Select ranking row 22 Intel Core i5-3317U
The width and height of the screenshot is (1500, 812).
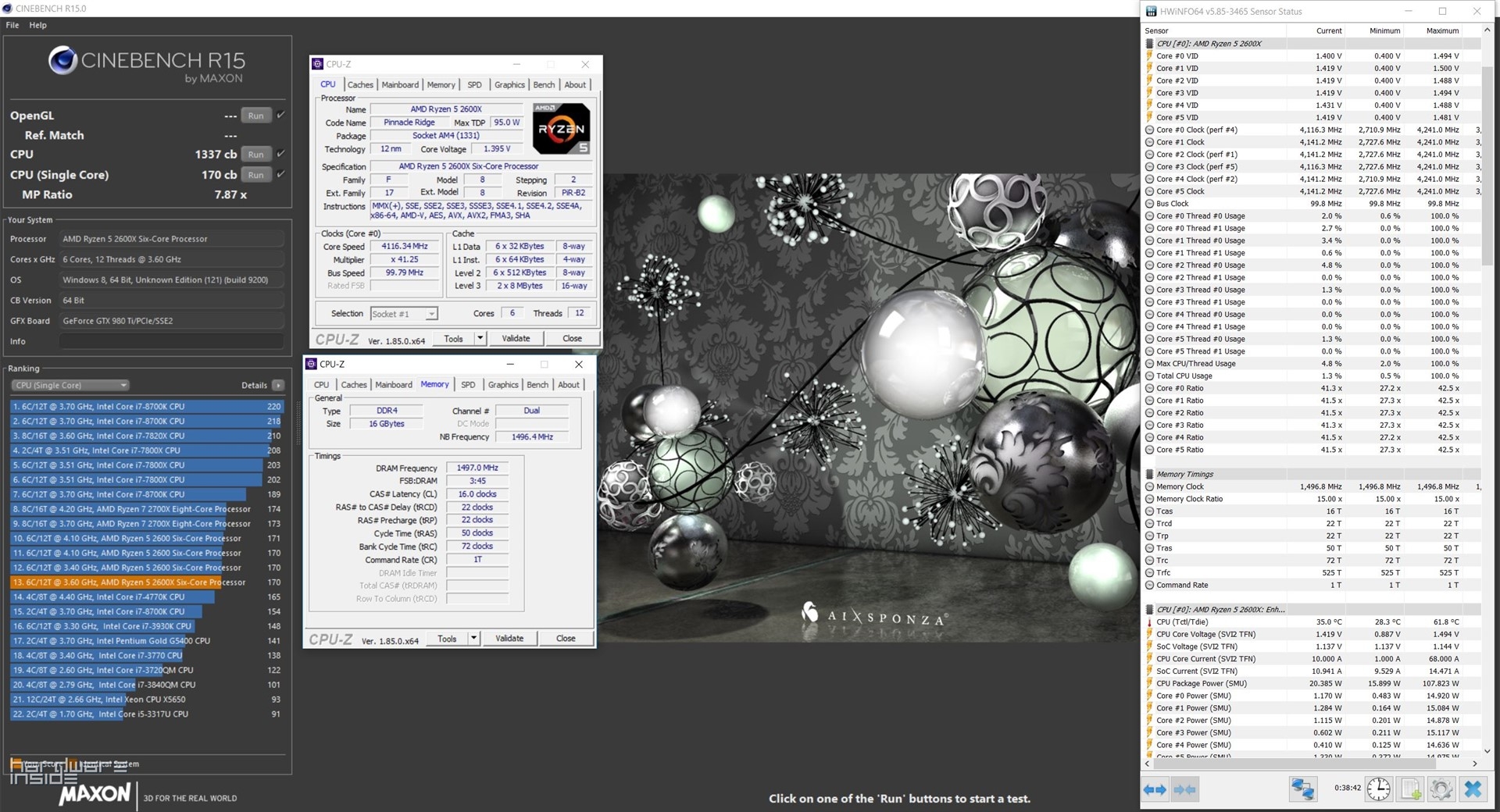147,714
